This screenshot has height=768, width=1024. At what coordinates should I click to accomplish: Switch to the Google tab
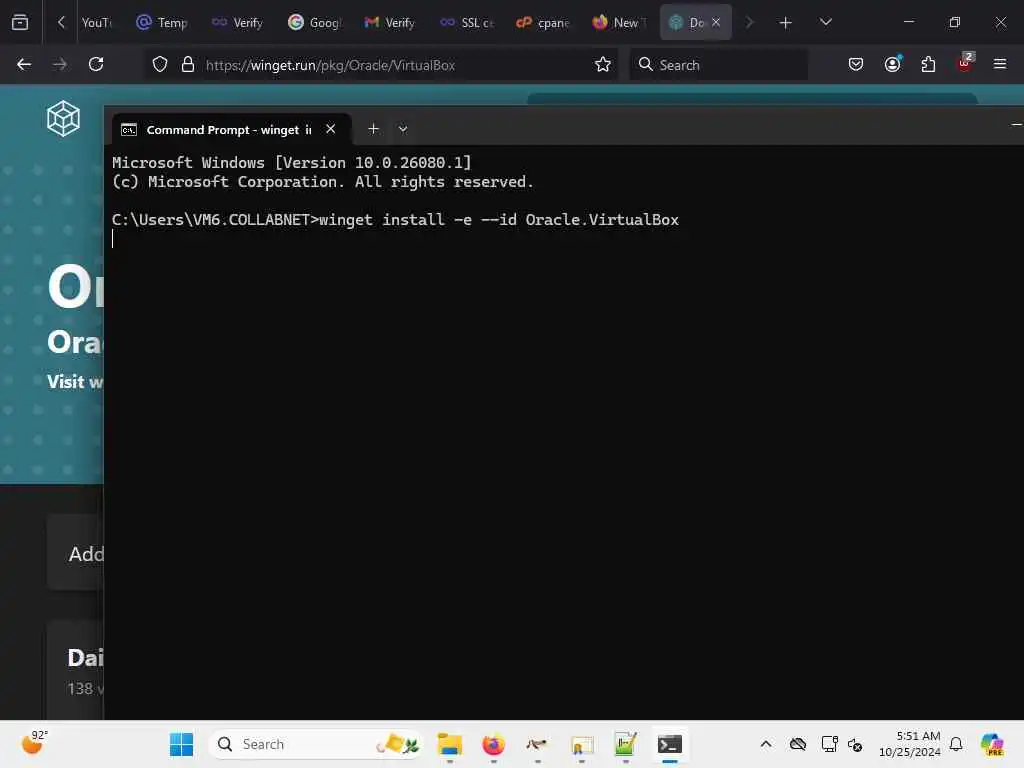pos(314,22)
